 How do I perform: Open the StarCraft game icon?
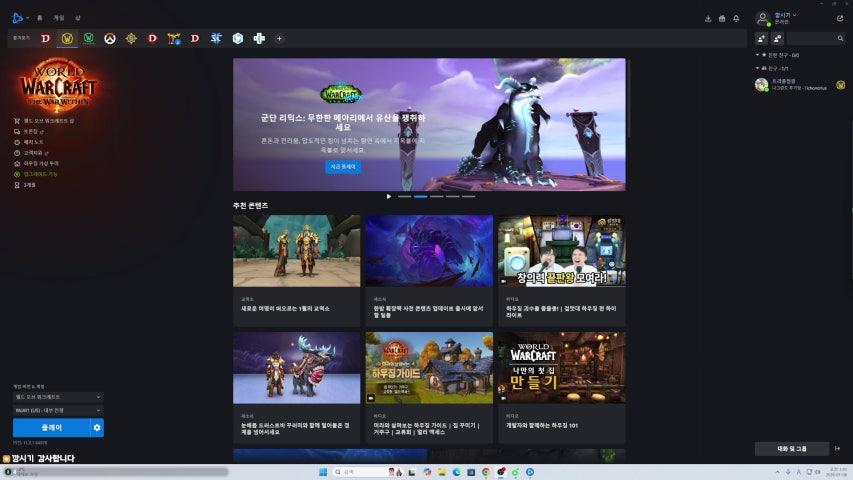pos(217,38)
